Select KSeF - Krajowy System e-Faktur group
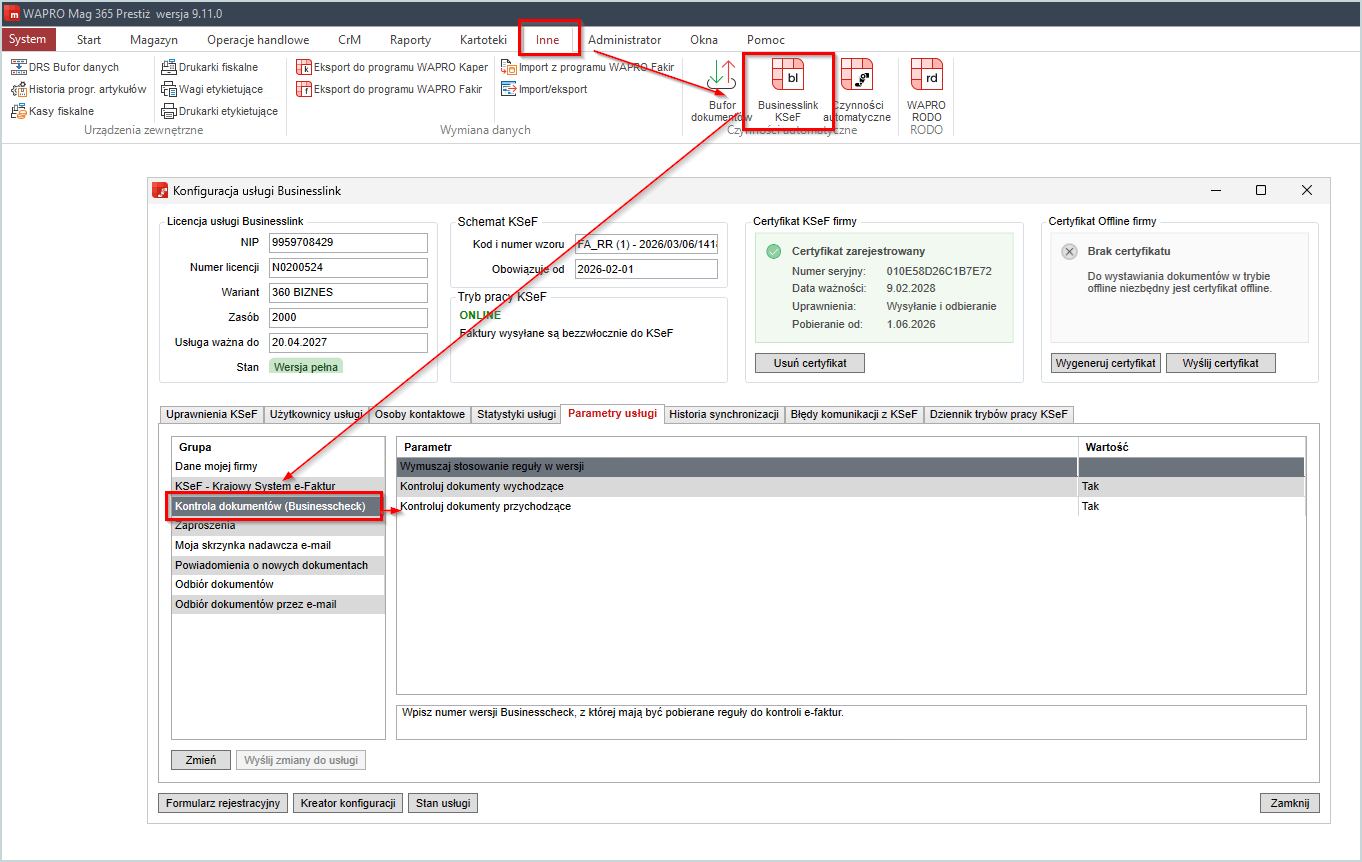This screenshot has height=862, width=1362. tap(278, 486)
